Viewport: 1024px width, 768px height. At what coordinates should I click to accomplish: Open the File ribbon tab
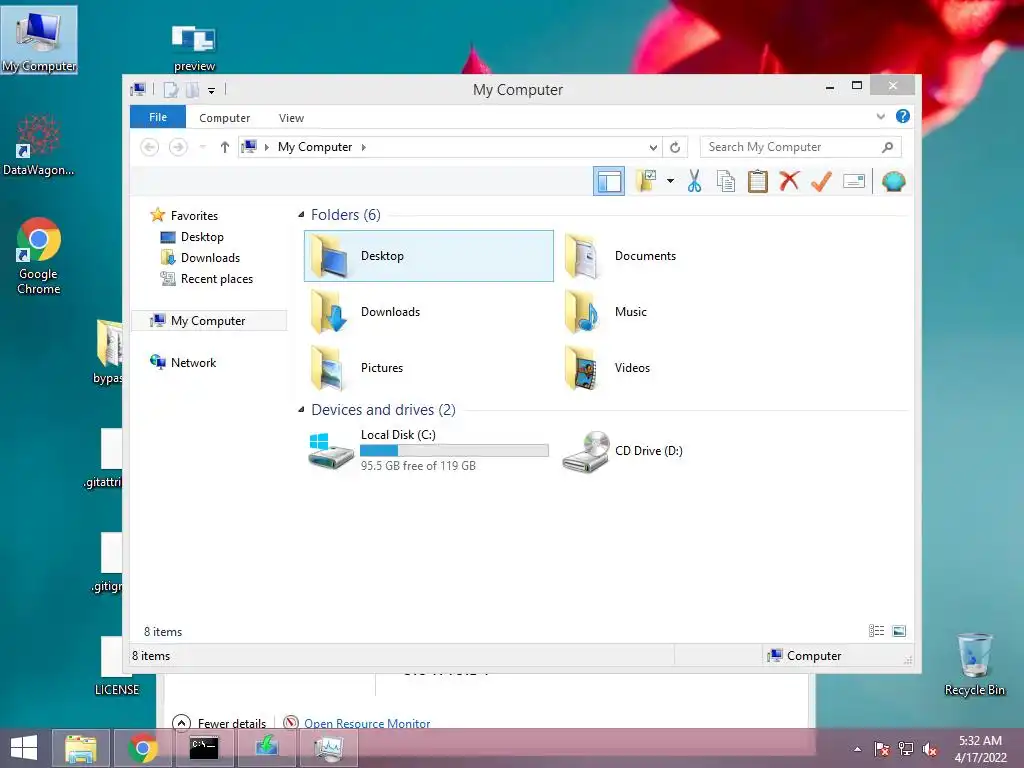coord(158,117)
